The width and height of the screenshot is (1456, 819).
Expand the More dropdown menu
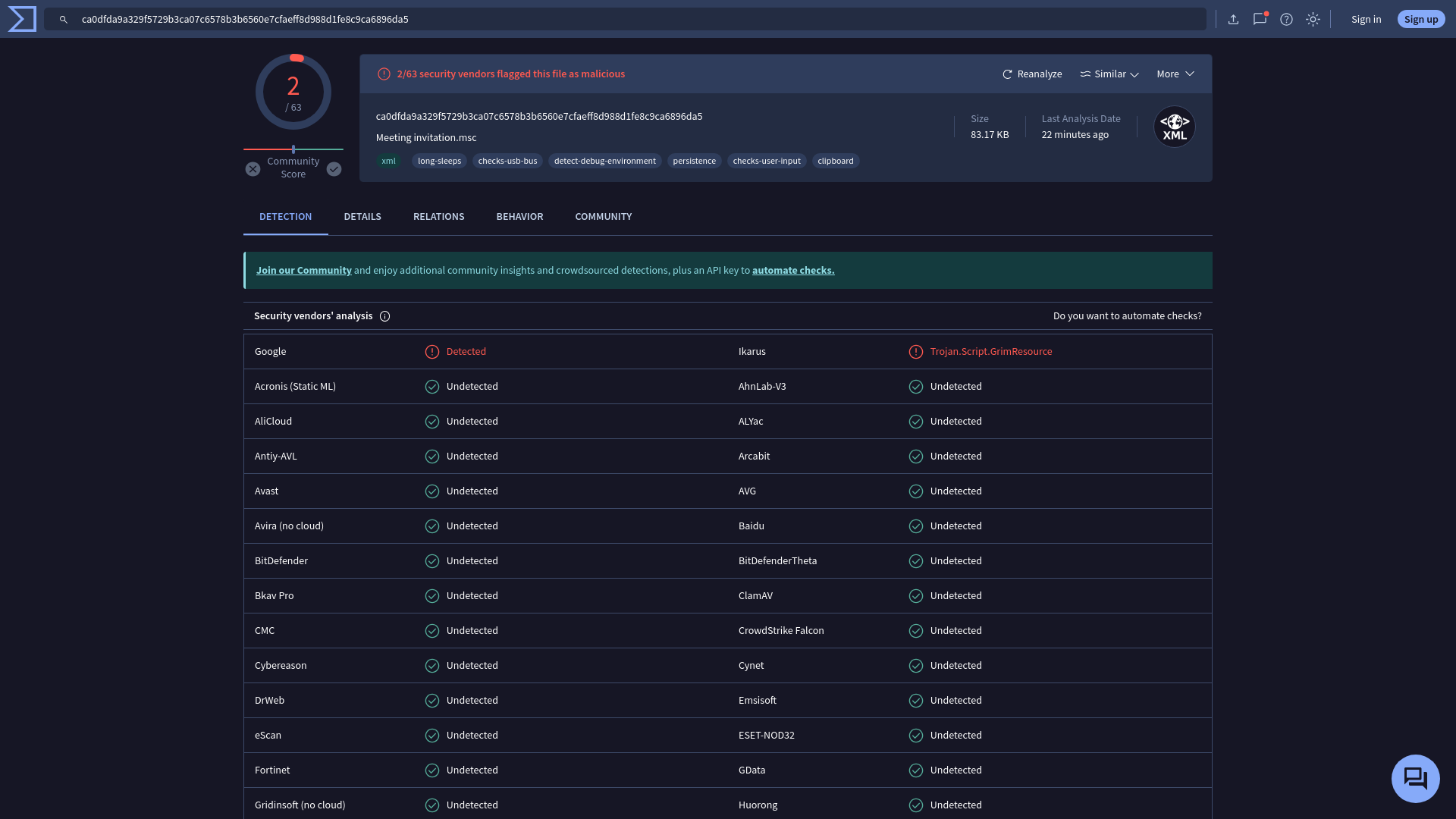click(1175, 74)
